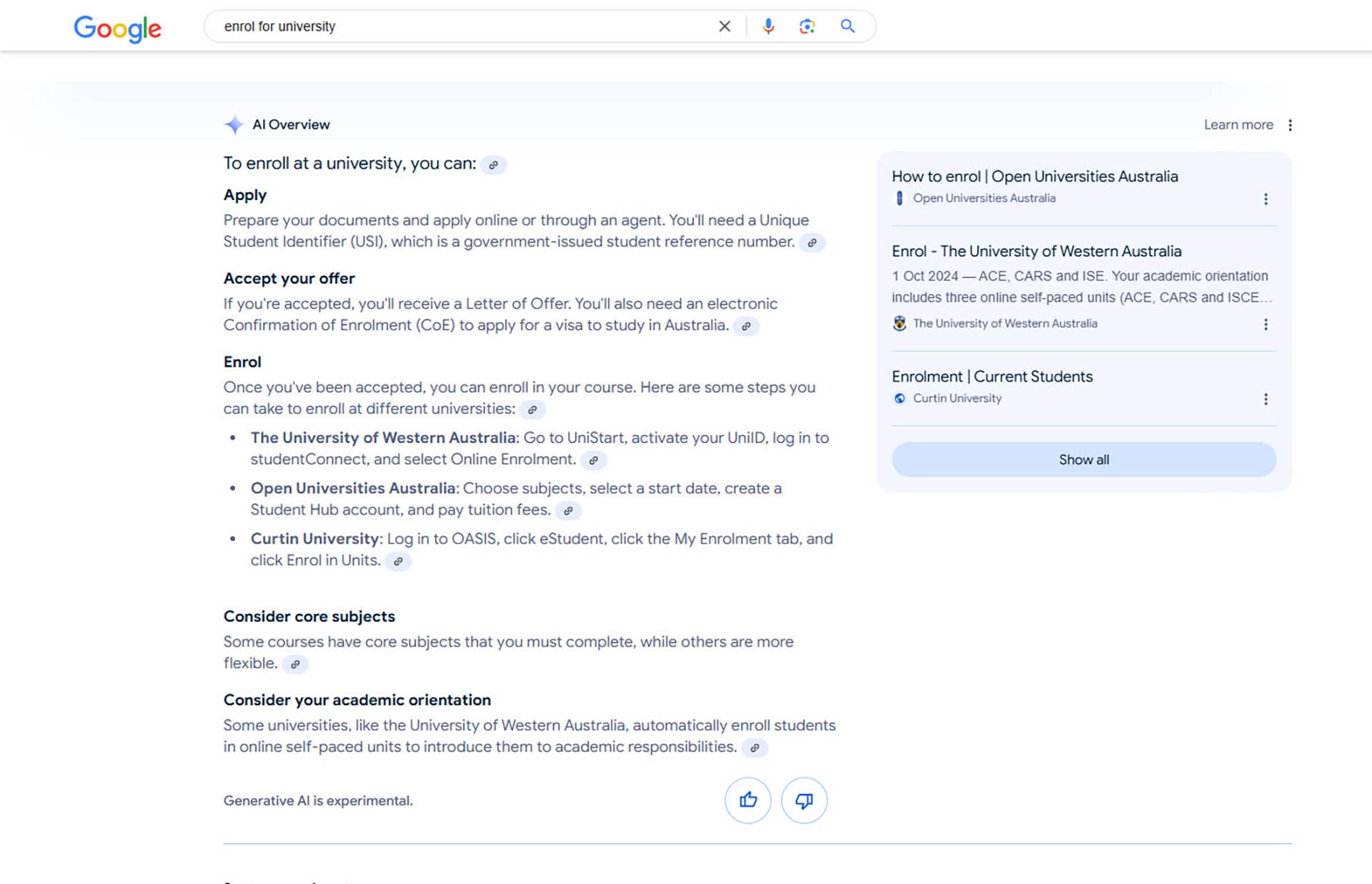Viewport: 1372px width, 884px height.
Task: Focus the search field containing enrol for university
Action: coord(464,26)
